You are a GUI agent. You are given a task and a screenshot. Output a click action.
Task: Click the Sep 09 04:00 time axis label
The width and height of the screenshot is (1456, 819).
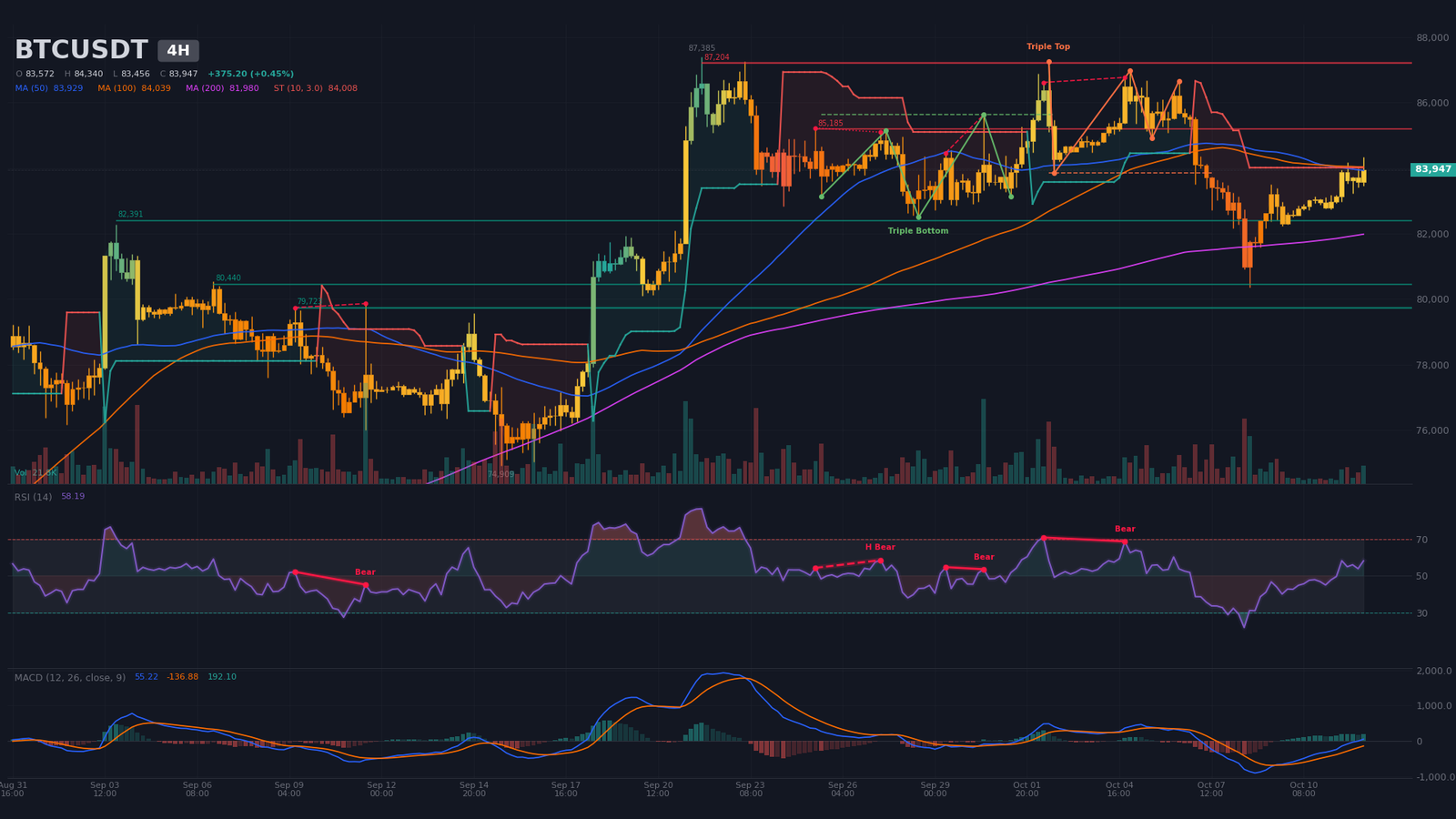(289, 789)
